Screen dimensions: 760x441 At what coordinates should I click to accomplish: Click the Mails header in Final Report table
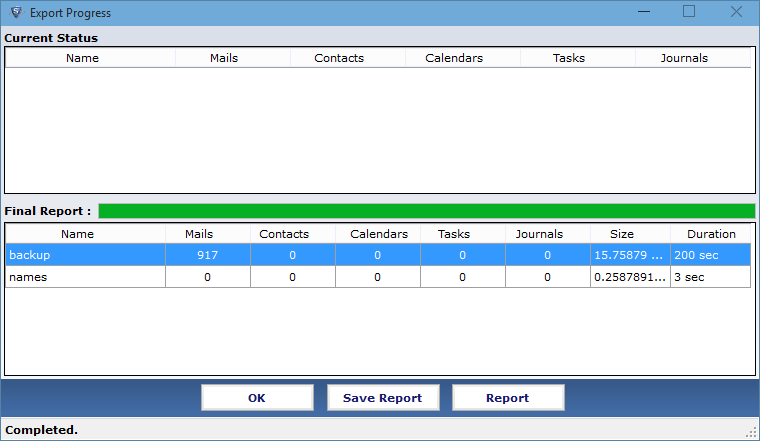(199, 234)
